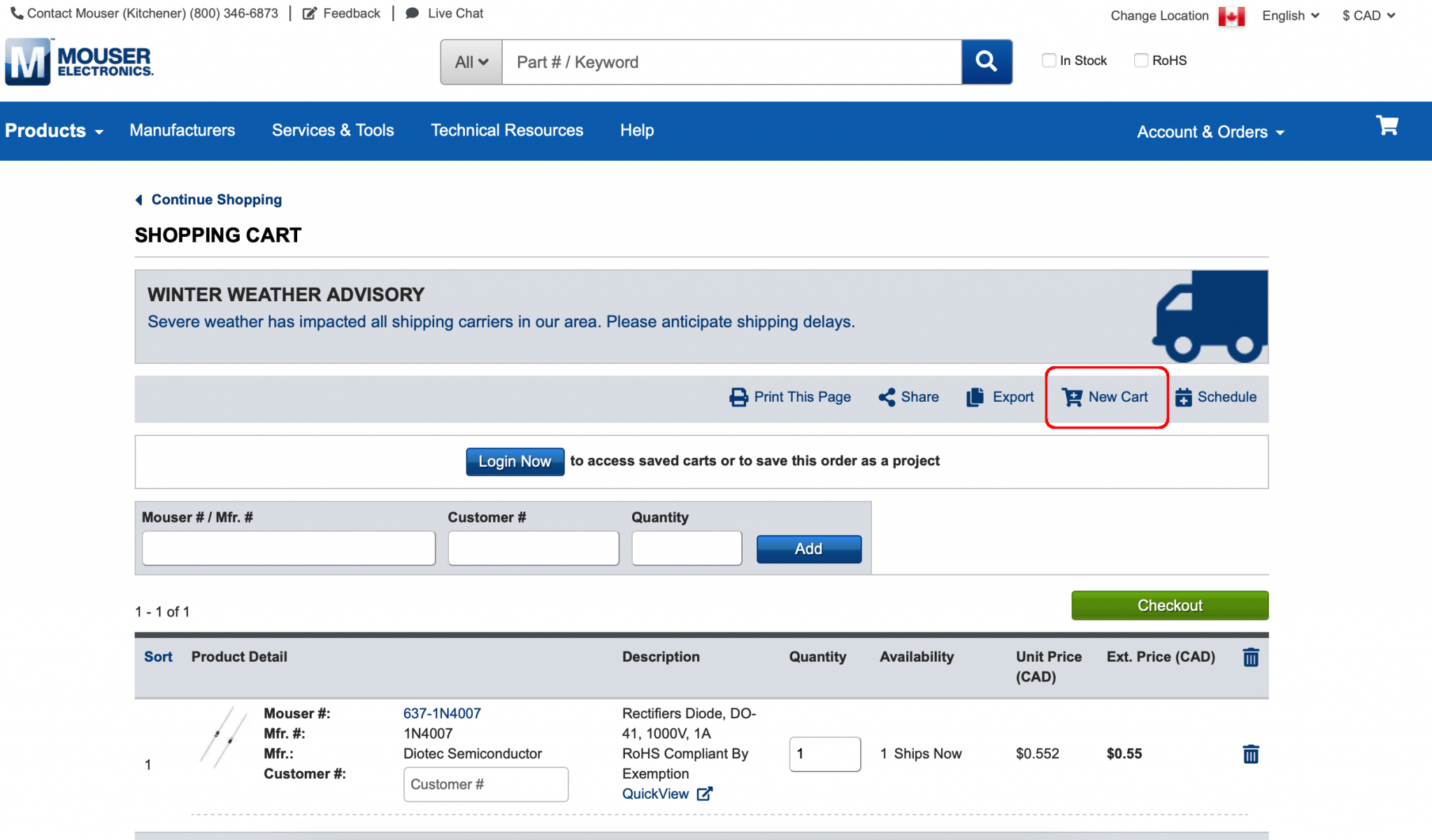Click the QuickView link
Image resolution: width=1432 pixels, height=840 pixels.
pos(655,794)
